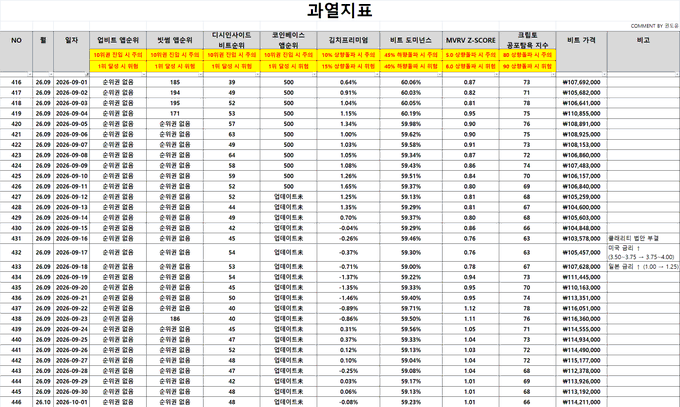This screenshot has width=680, height=407.
Task: Select the date cell 2026-09-01
Action: [x=72, y=82]
